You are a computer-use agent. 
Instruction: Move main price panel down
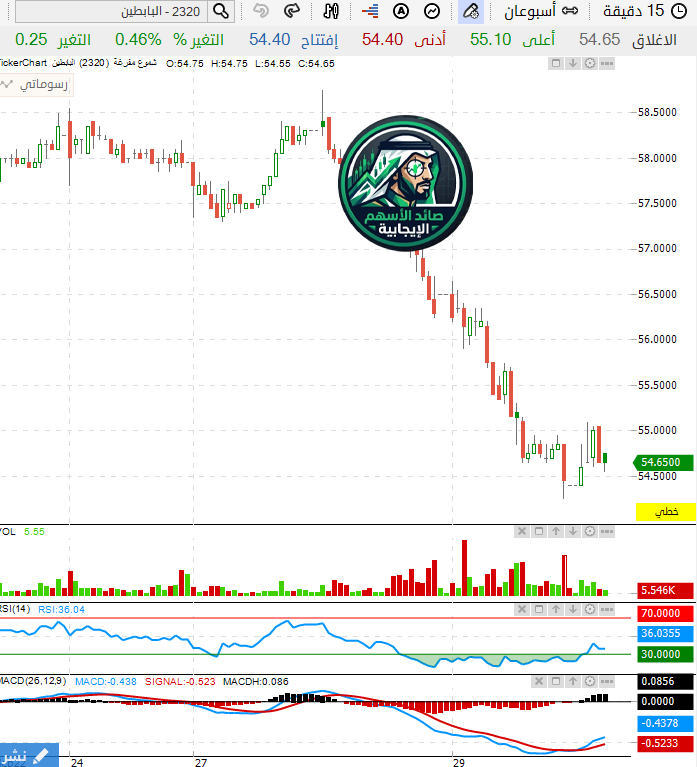(x=573, y=63)
